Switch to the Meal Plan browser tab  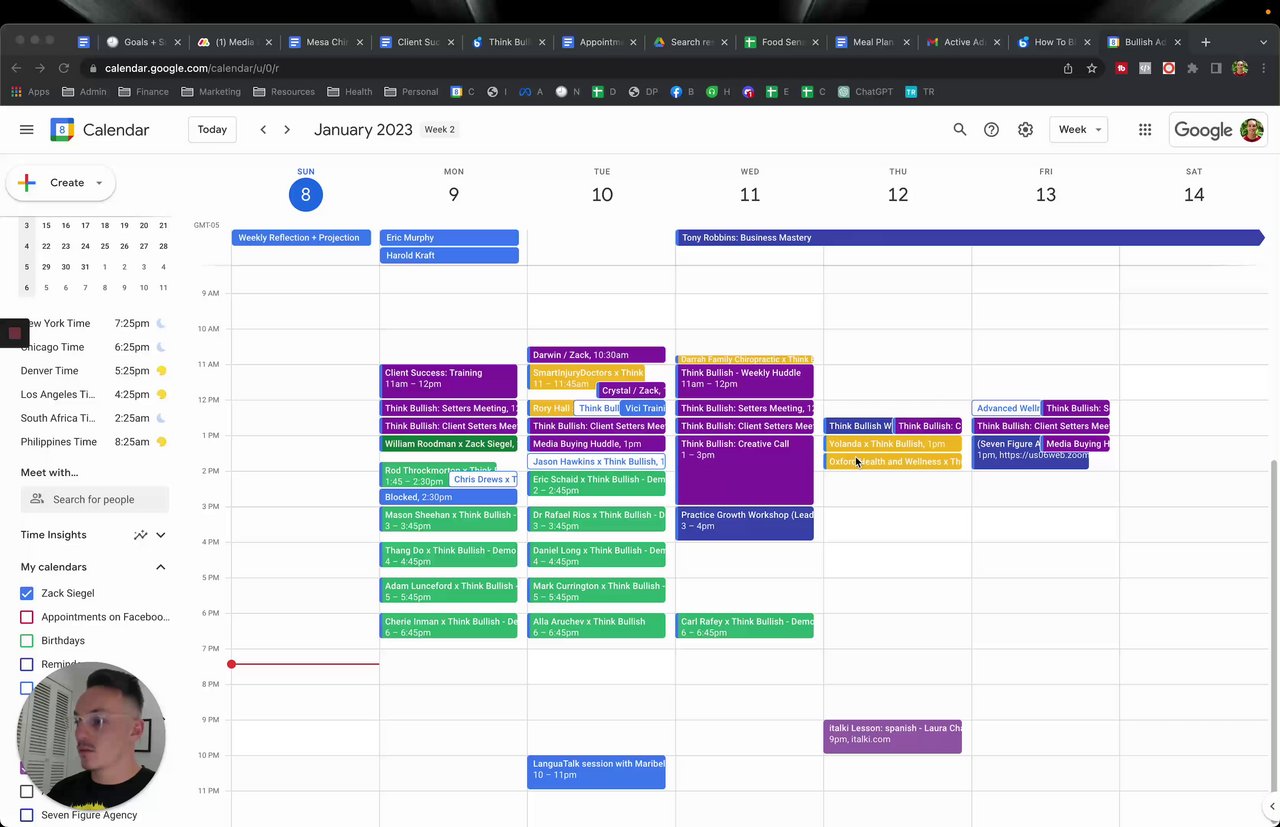click(x=872, y=42)
